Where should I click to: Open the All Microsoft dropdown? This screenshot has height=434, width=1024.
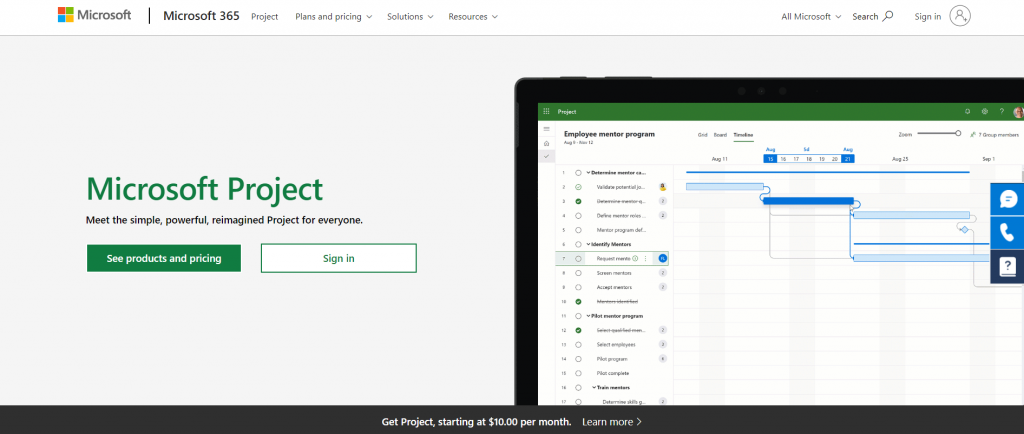click(811, 17)
